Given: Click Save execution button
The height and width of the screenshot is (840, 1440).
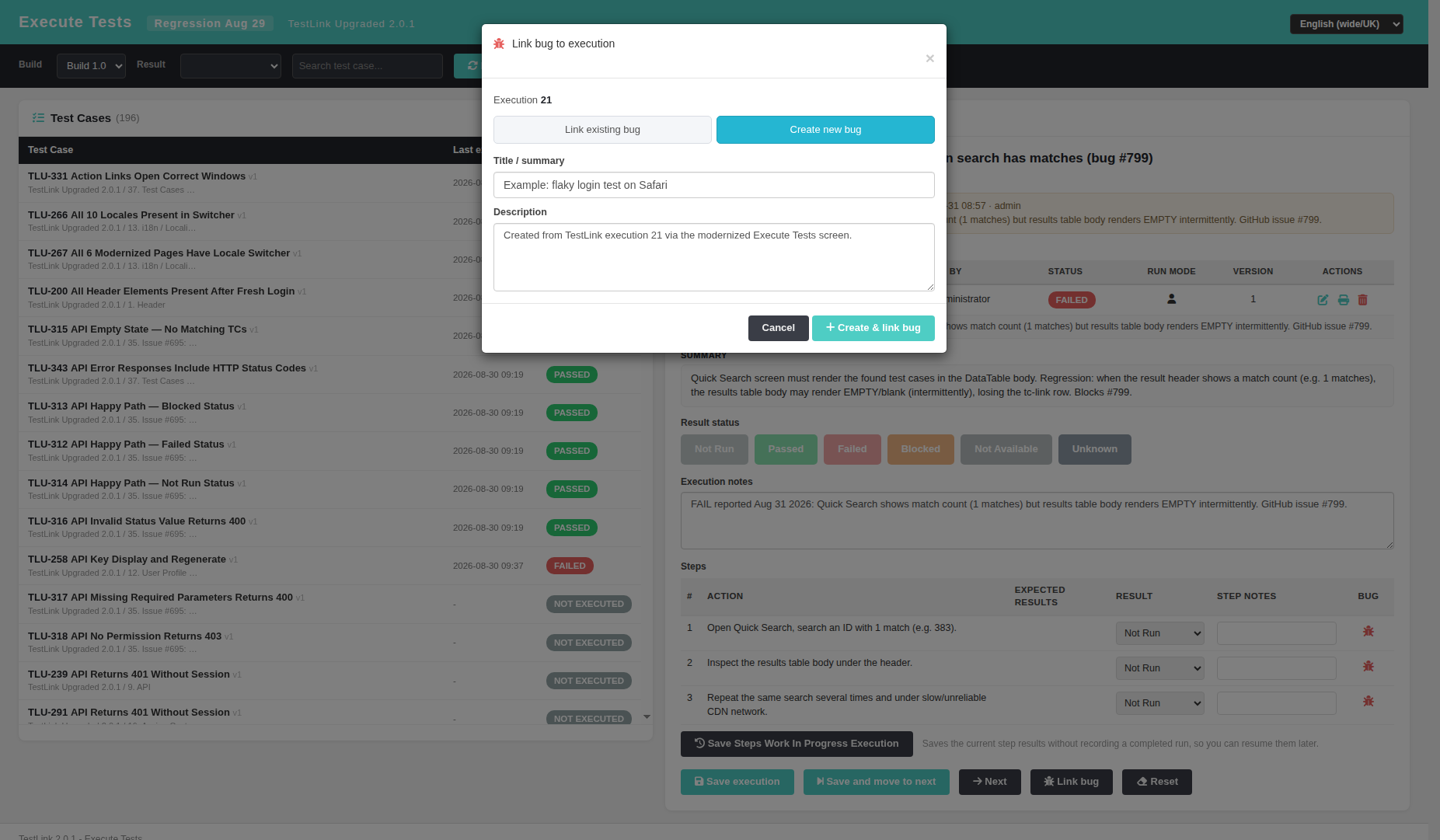Looking at the screenshot, I should 737,782.
